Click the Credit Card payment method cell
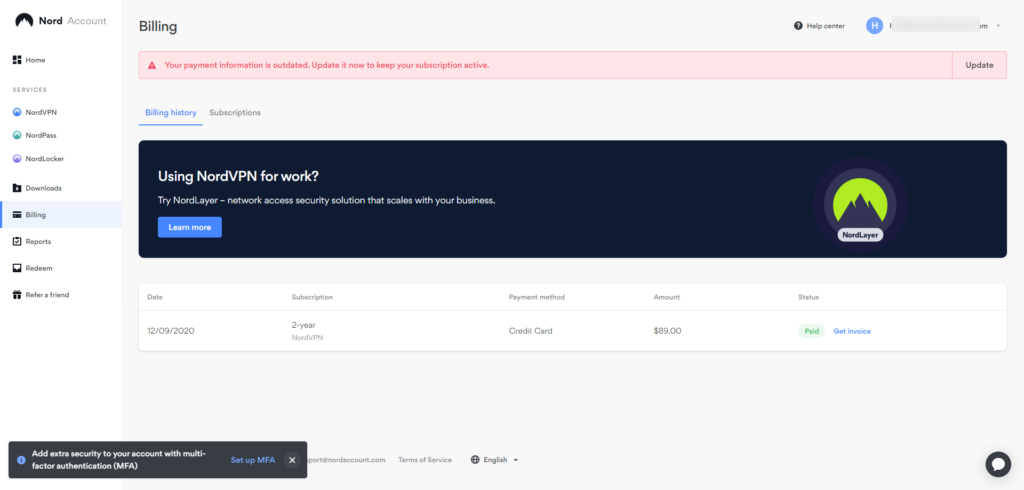 530,331
